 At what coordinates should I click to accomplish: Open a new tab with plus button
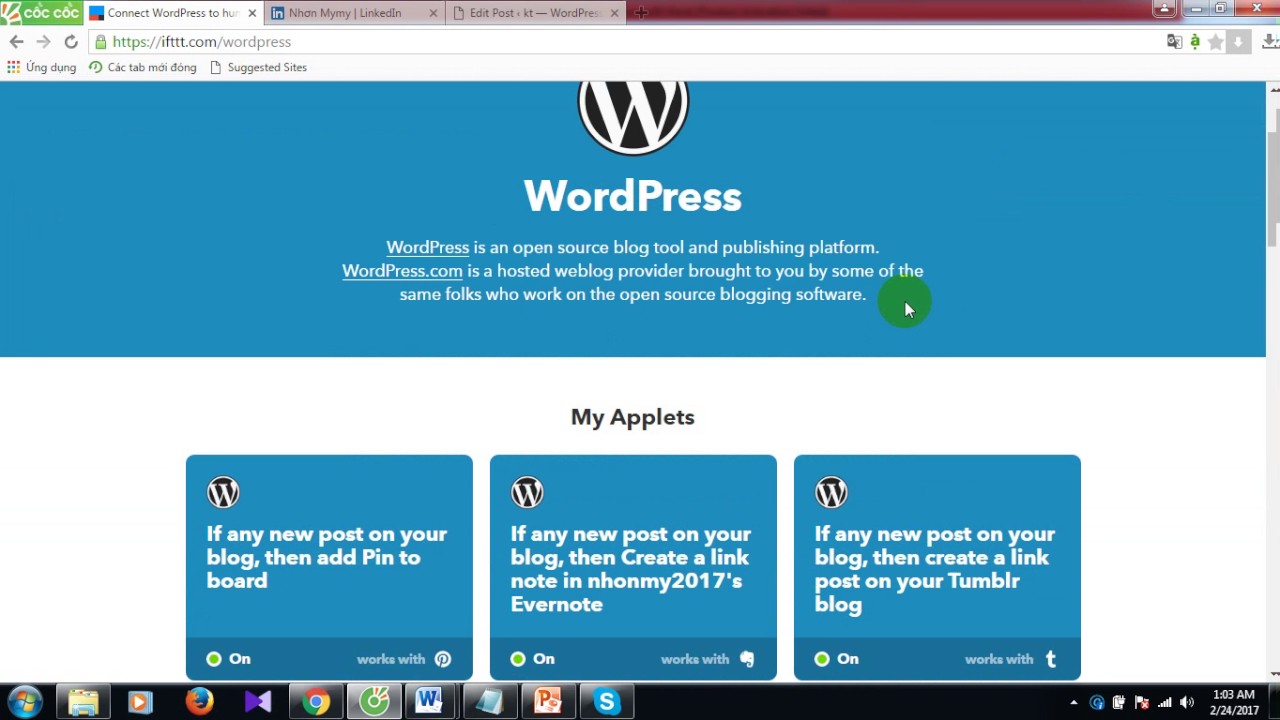click(642, 12)
